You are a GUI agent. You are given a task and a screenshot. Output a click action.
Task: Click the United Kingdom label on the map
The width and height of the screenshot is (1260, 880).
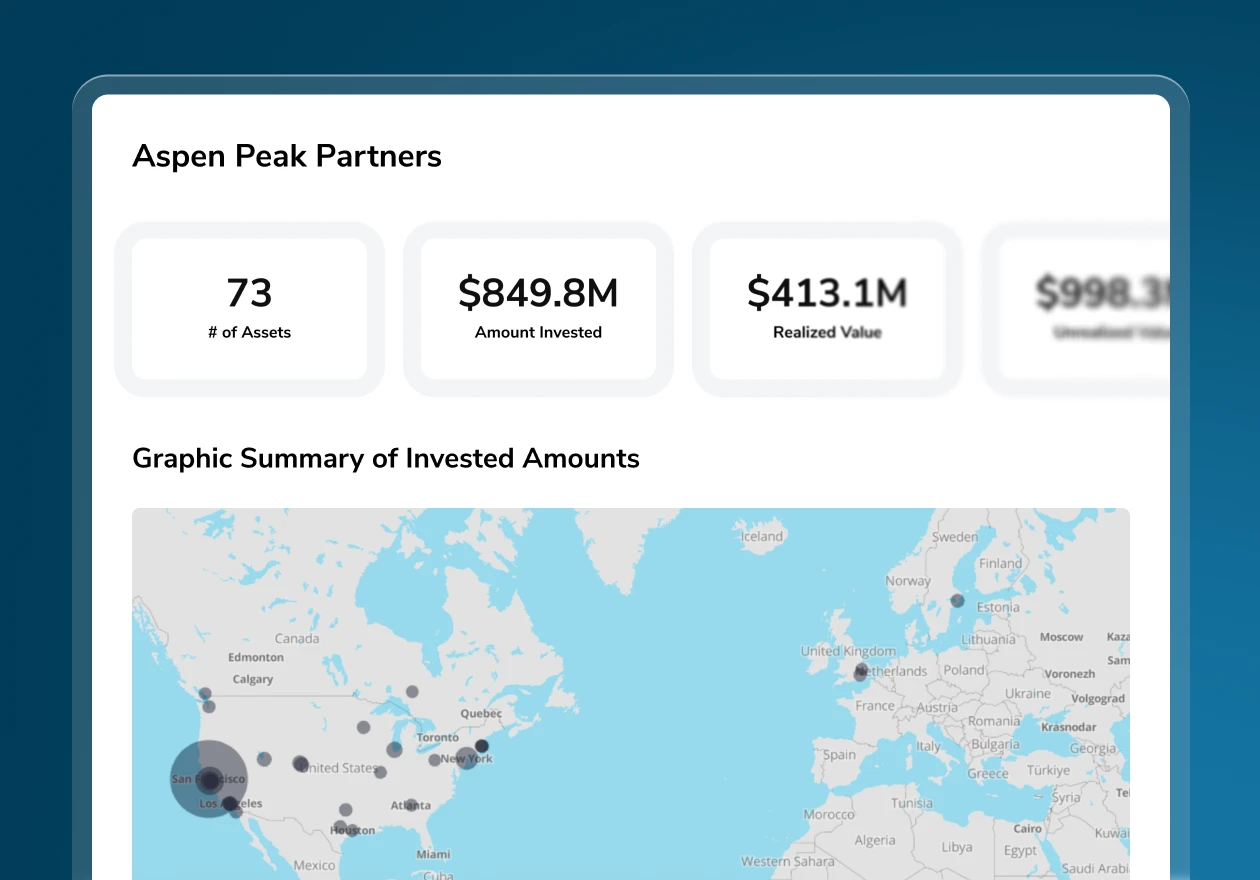click(x=848, y=651)
